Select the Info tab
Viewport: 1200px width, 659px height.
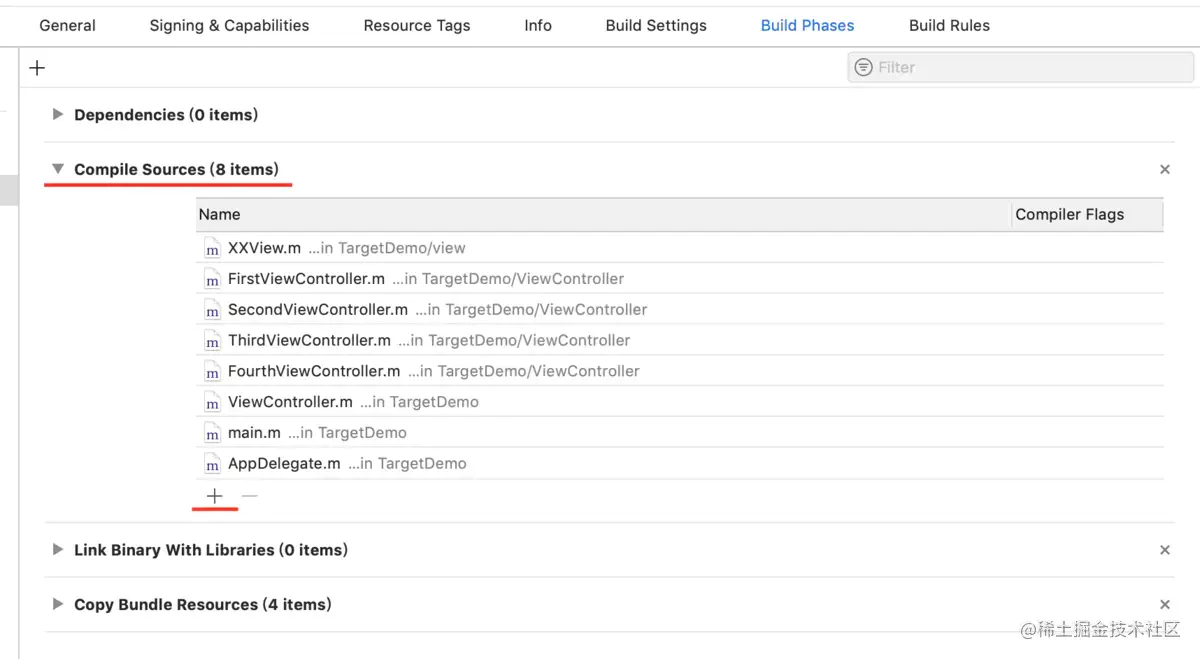[x=538, y=25]
